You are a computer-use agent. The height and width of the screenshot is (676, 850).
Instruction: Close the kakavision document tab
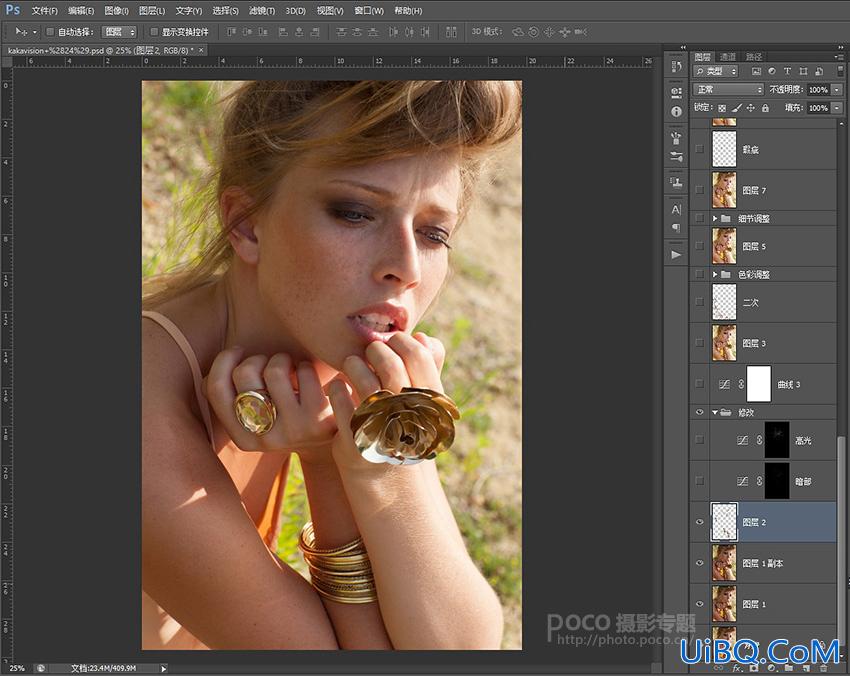[201, 50]
